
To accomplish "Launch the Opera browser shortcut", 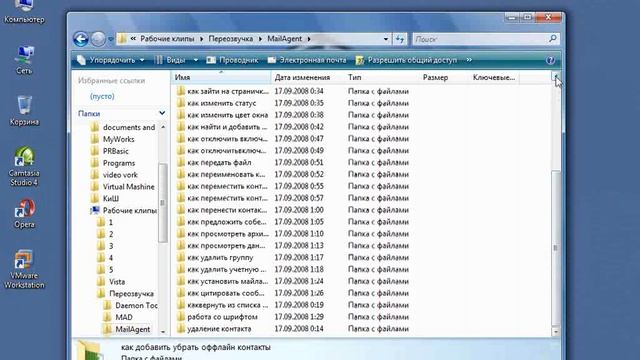I will pyautogui.click(x=24, y=213).
